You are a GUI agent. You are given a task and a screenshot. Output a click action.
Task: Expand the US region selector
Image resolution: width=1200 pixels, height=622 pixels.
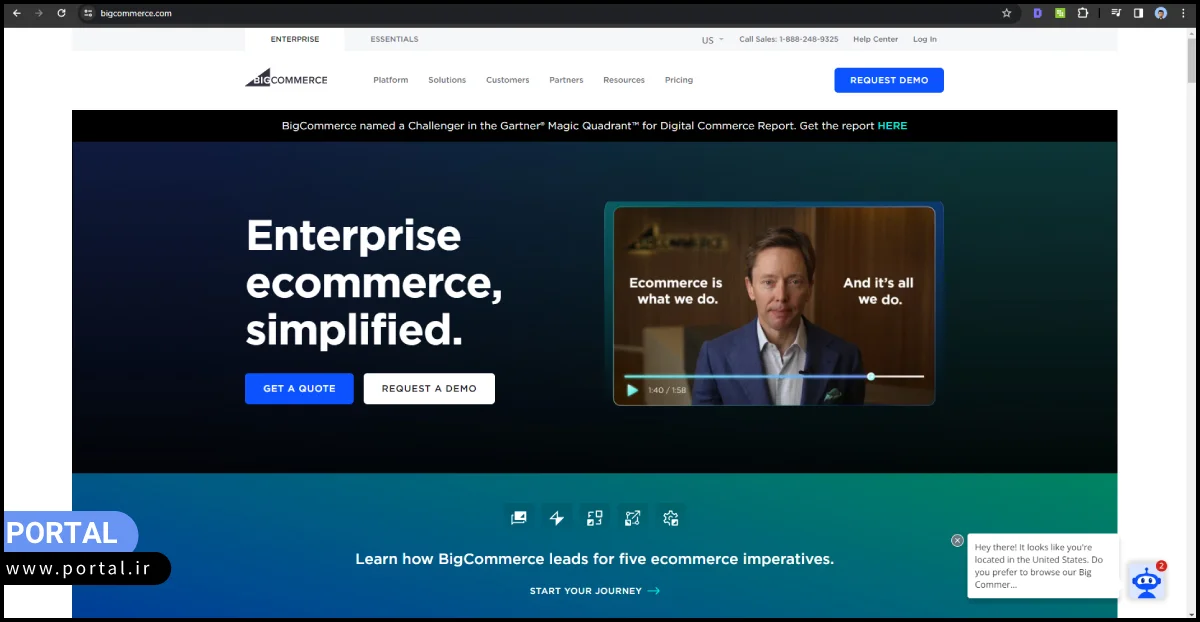point(713,40)
